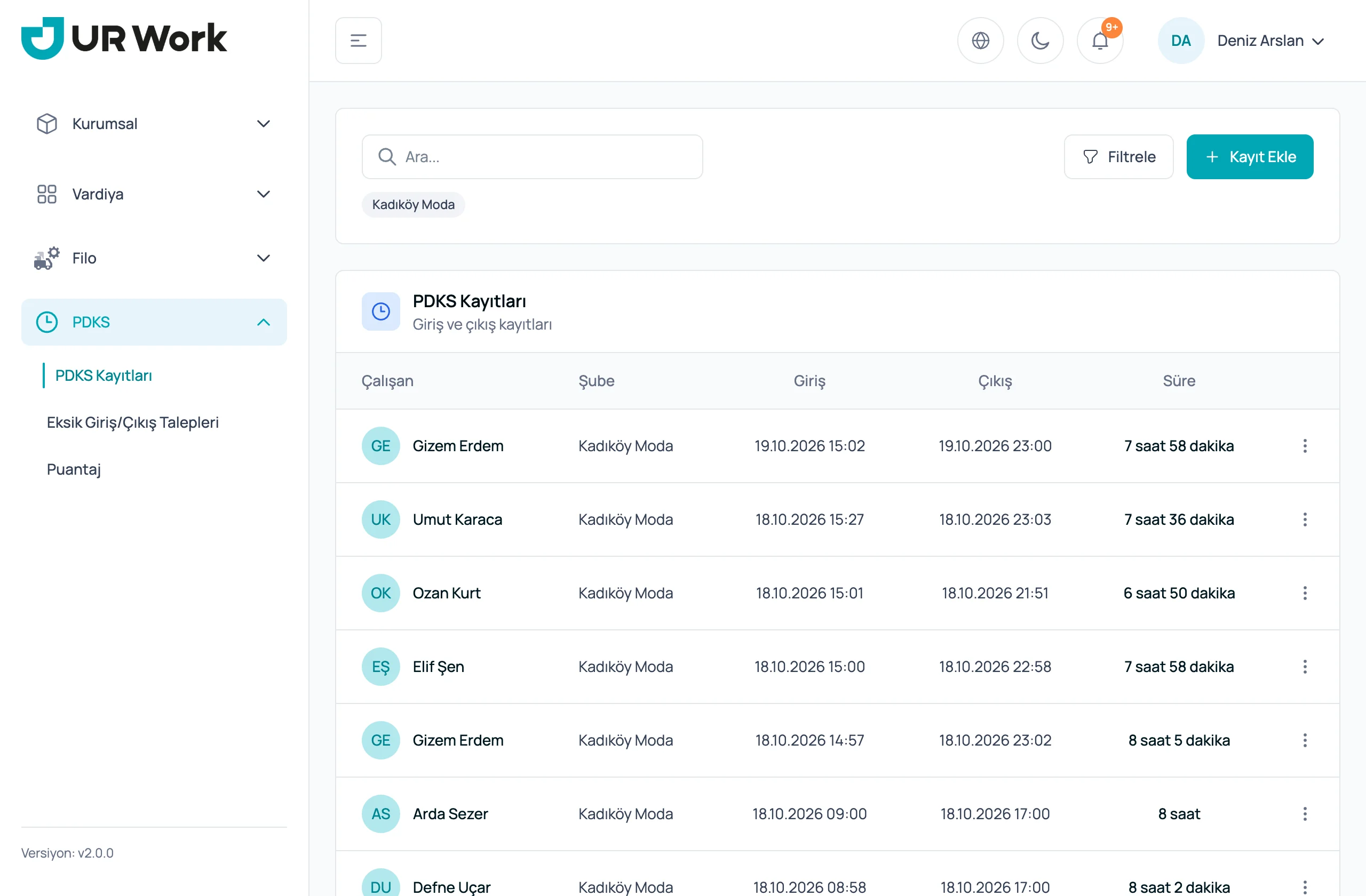
Task: Go to the Puantaj page
Action: [74, 469]
